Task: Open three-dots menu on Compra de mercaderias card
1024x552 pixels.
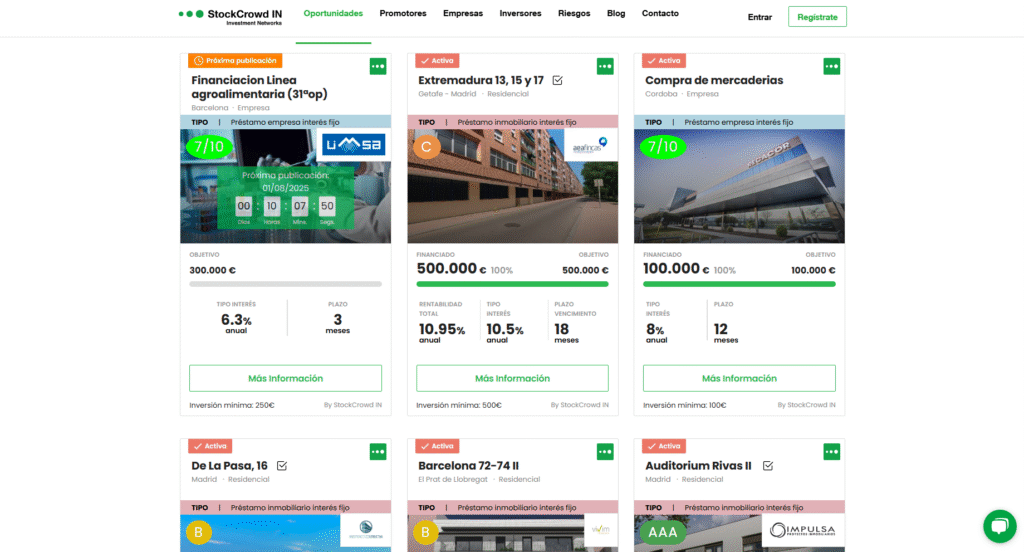Action: pos(832,66)
